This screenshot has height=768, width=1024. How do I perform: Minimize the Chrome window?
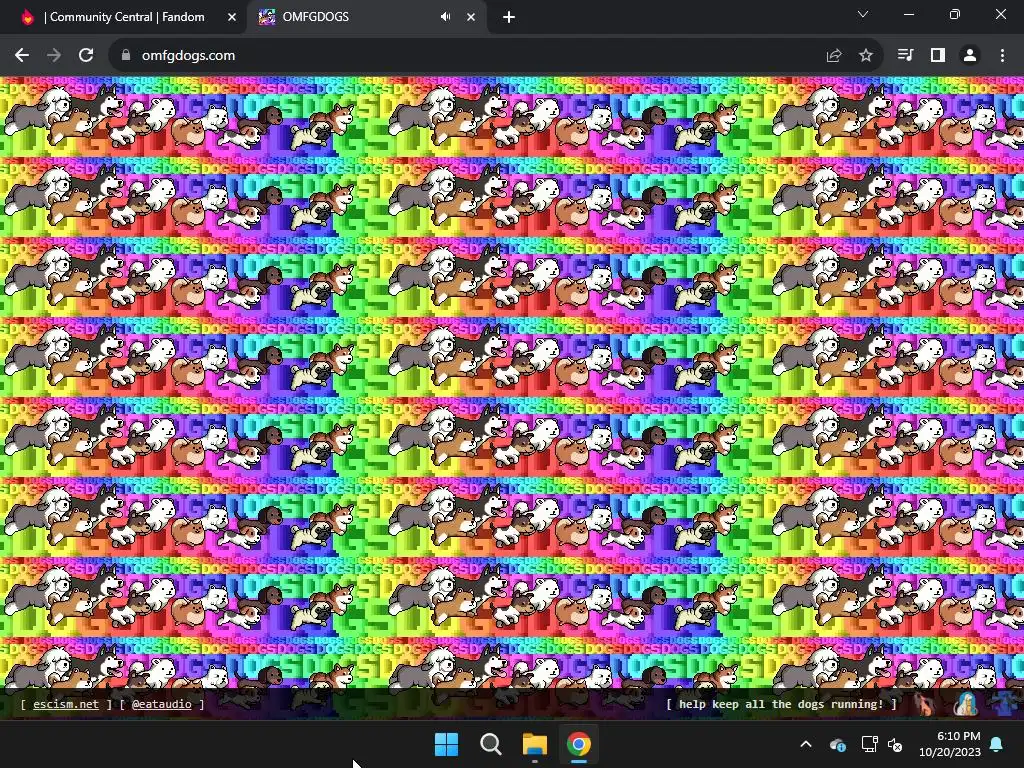908,14
